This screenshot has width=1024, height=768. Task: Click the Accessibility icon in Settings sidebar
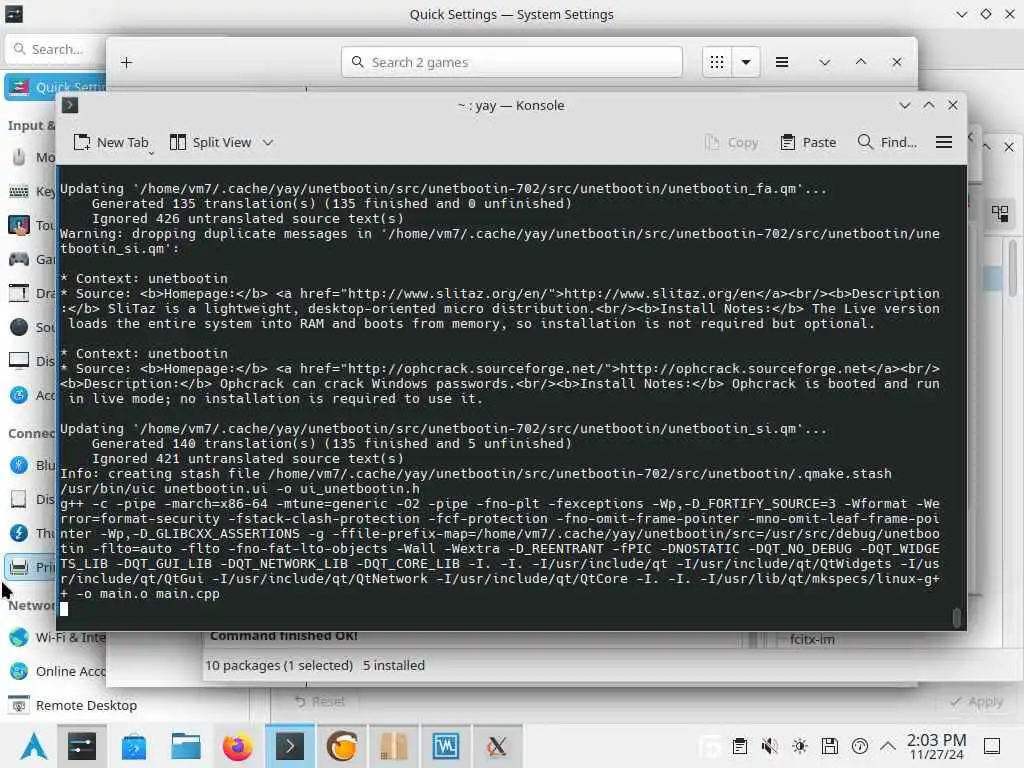point(19,395)
